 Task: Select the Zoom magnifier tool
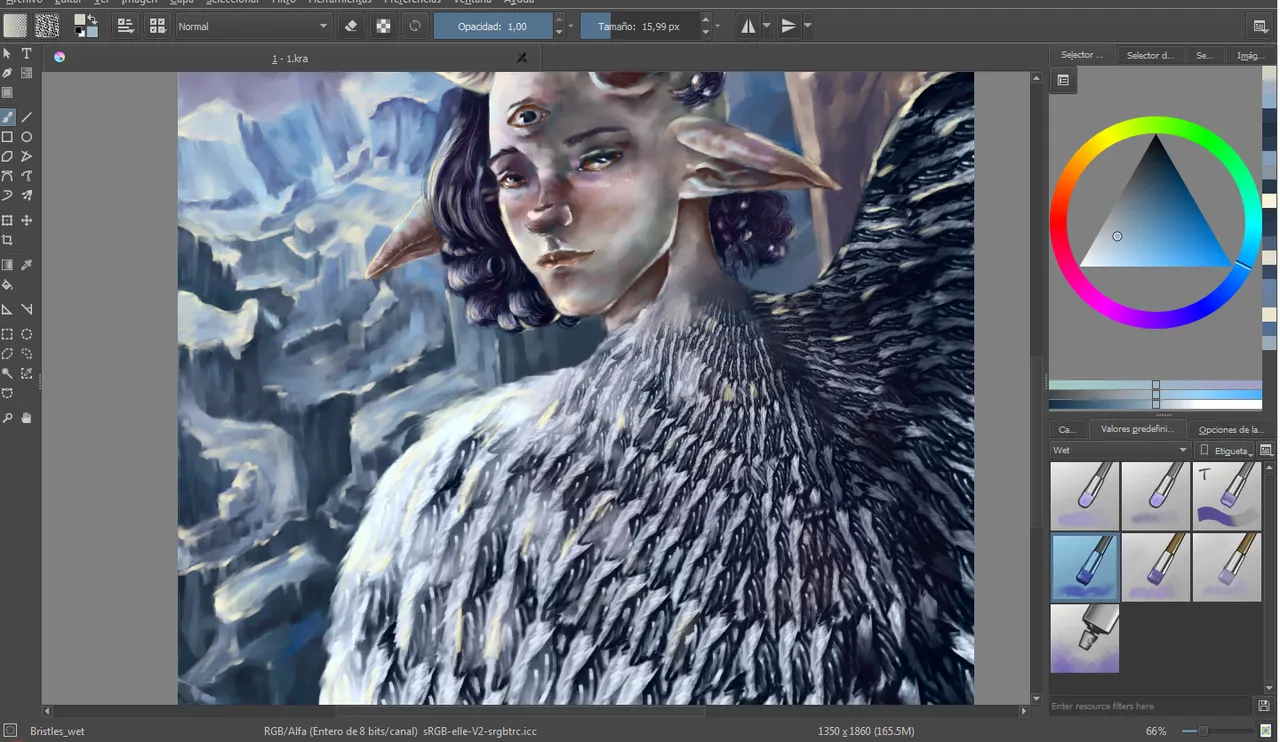[7, 418]
